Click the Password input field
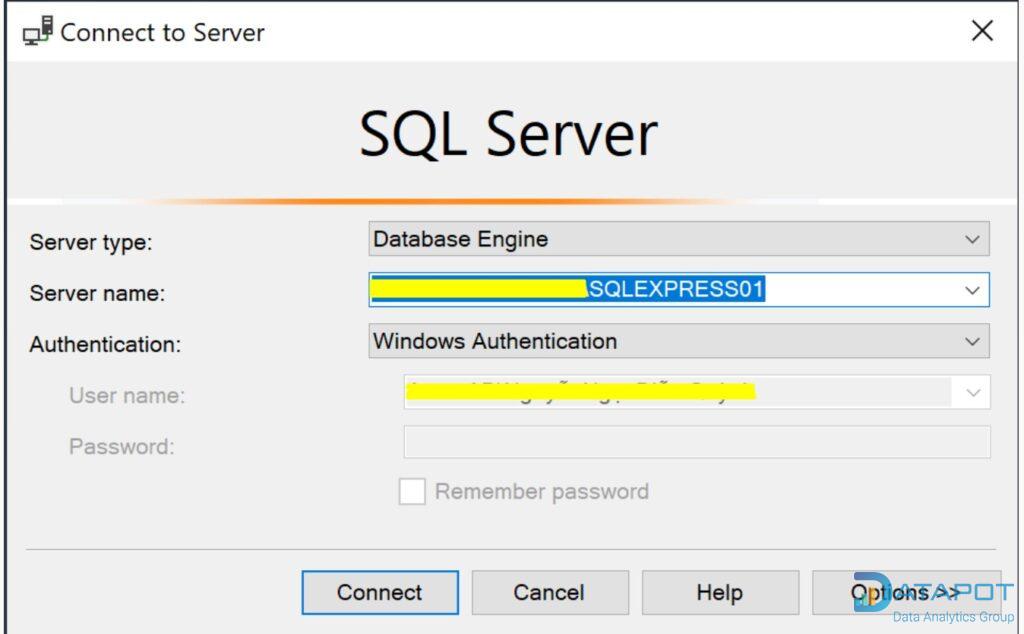This screenshot has width=1024, height=634. tap(696, 443)
